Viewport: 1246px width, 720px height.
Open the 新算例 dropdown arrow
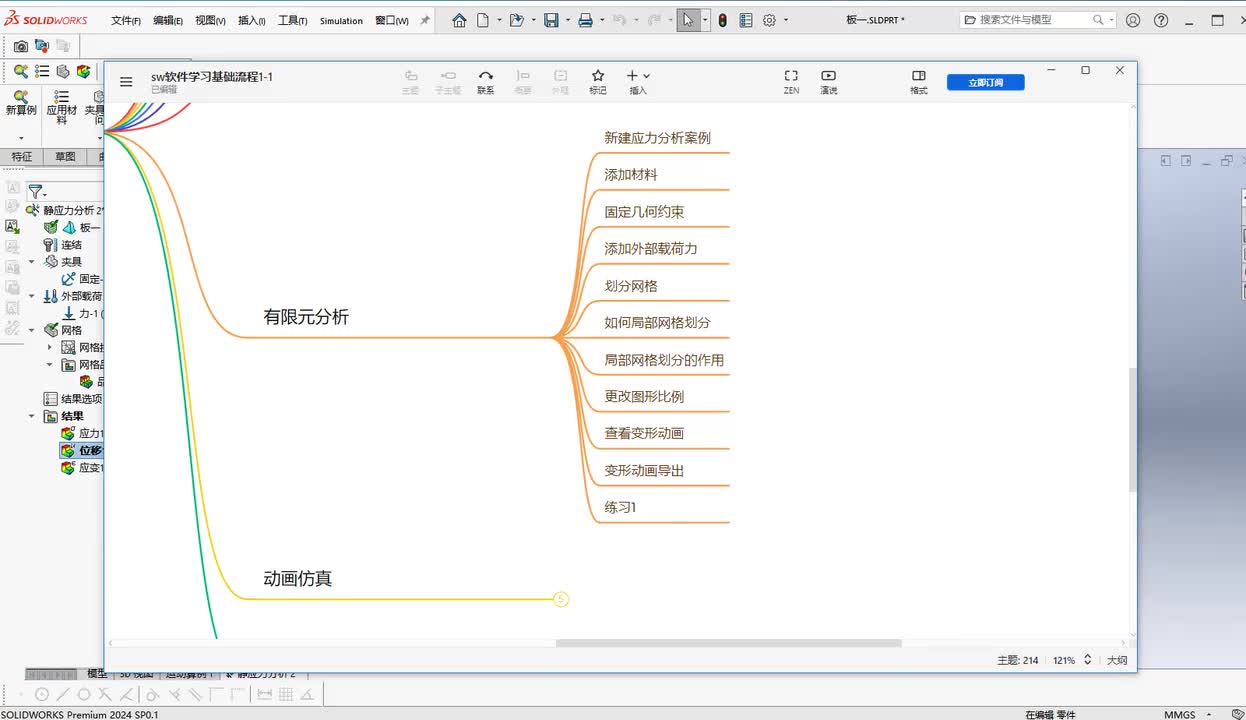point(21,138)
